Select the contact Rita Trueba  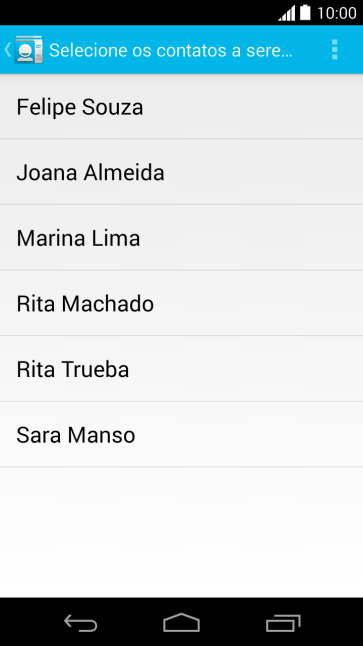tap(181, 369)
